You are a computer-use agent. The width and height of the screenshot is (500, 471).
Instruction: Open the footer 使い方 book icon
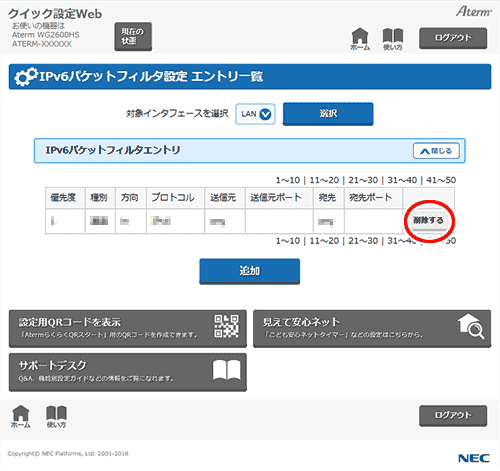[56, 417]
